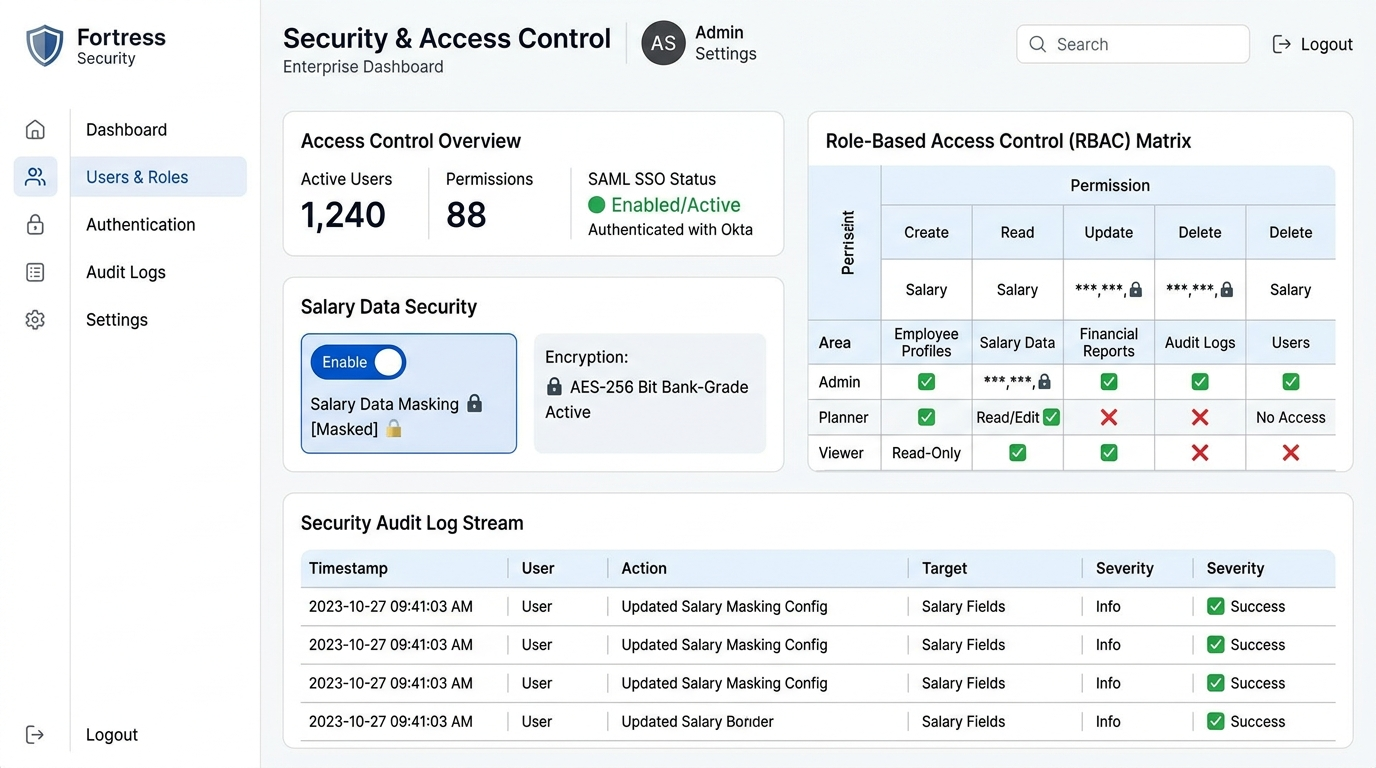This screenshot has width=1376, height=768.
Task: Click the Timestamp column header
Action: [348, 568]
